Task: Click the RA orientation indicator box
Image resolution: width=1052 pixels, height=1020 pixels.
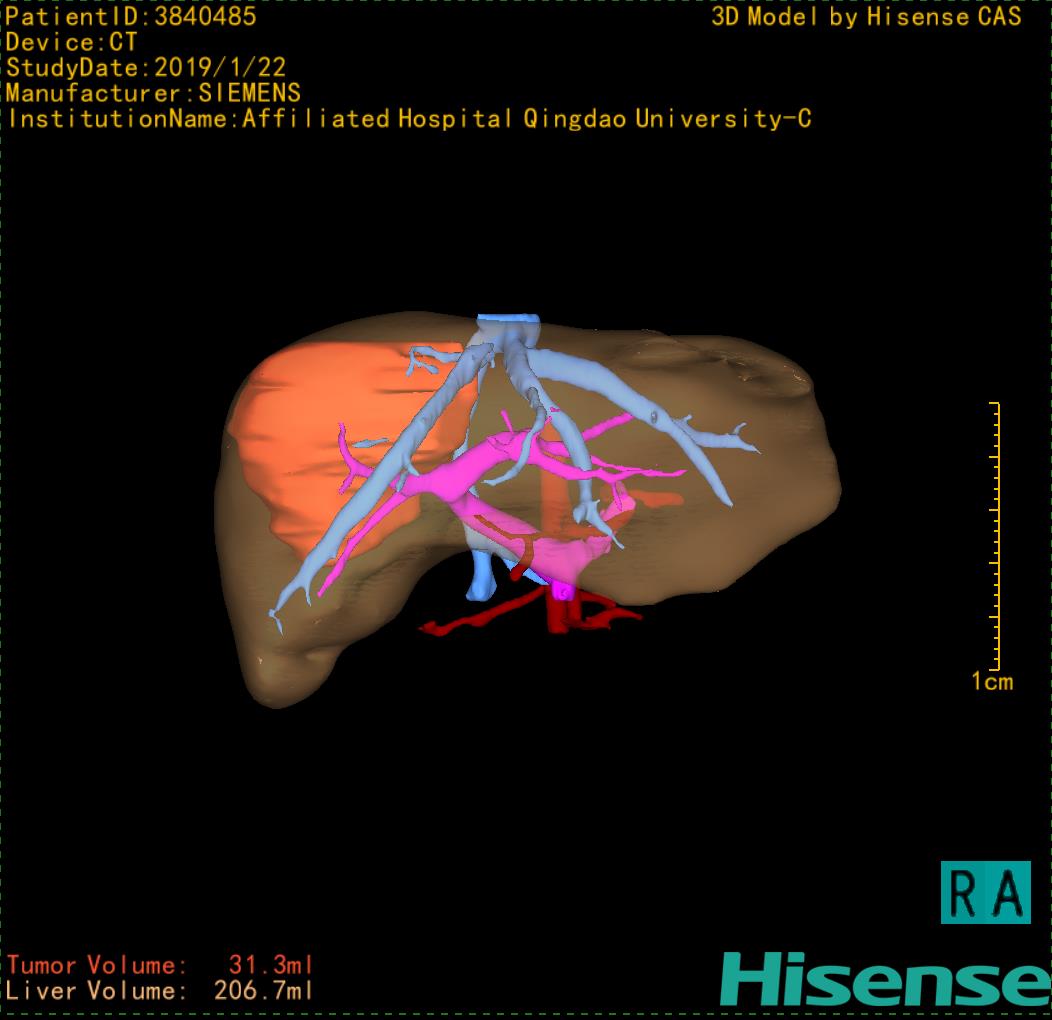Action: [985, 892]
